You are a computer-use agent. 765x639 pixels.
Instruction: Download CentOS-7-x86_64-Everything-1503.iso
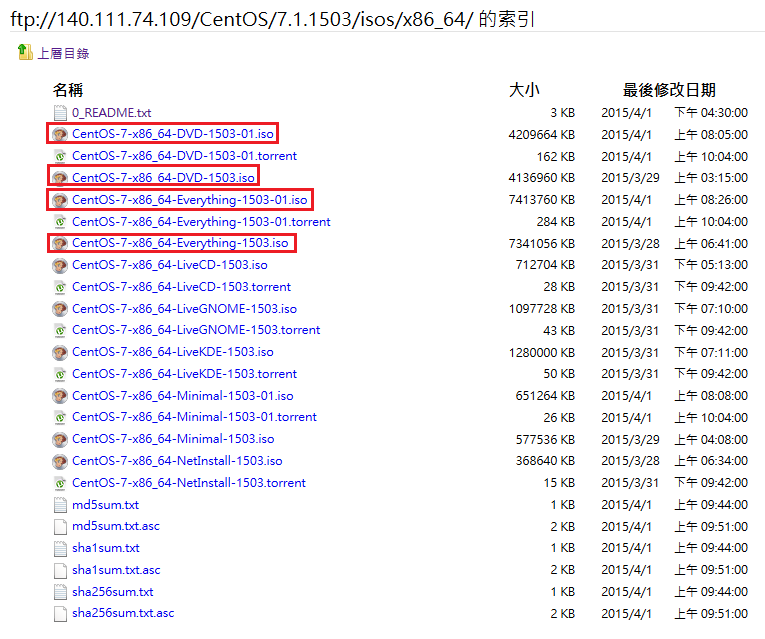click(x=180, y=243)
